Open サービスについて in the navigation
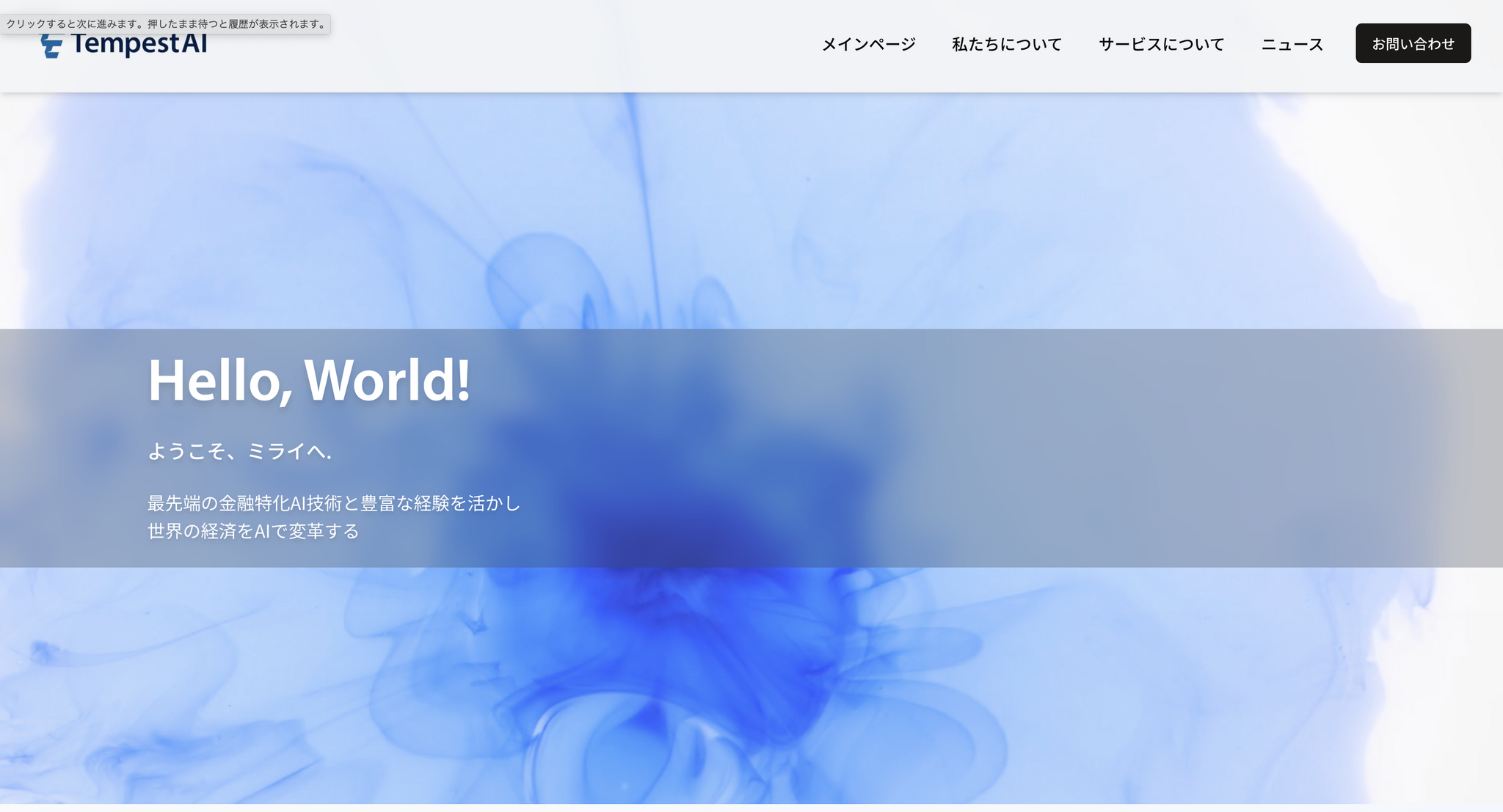The image size is (1503, 812). click(1161, 44)
